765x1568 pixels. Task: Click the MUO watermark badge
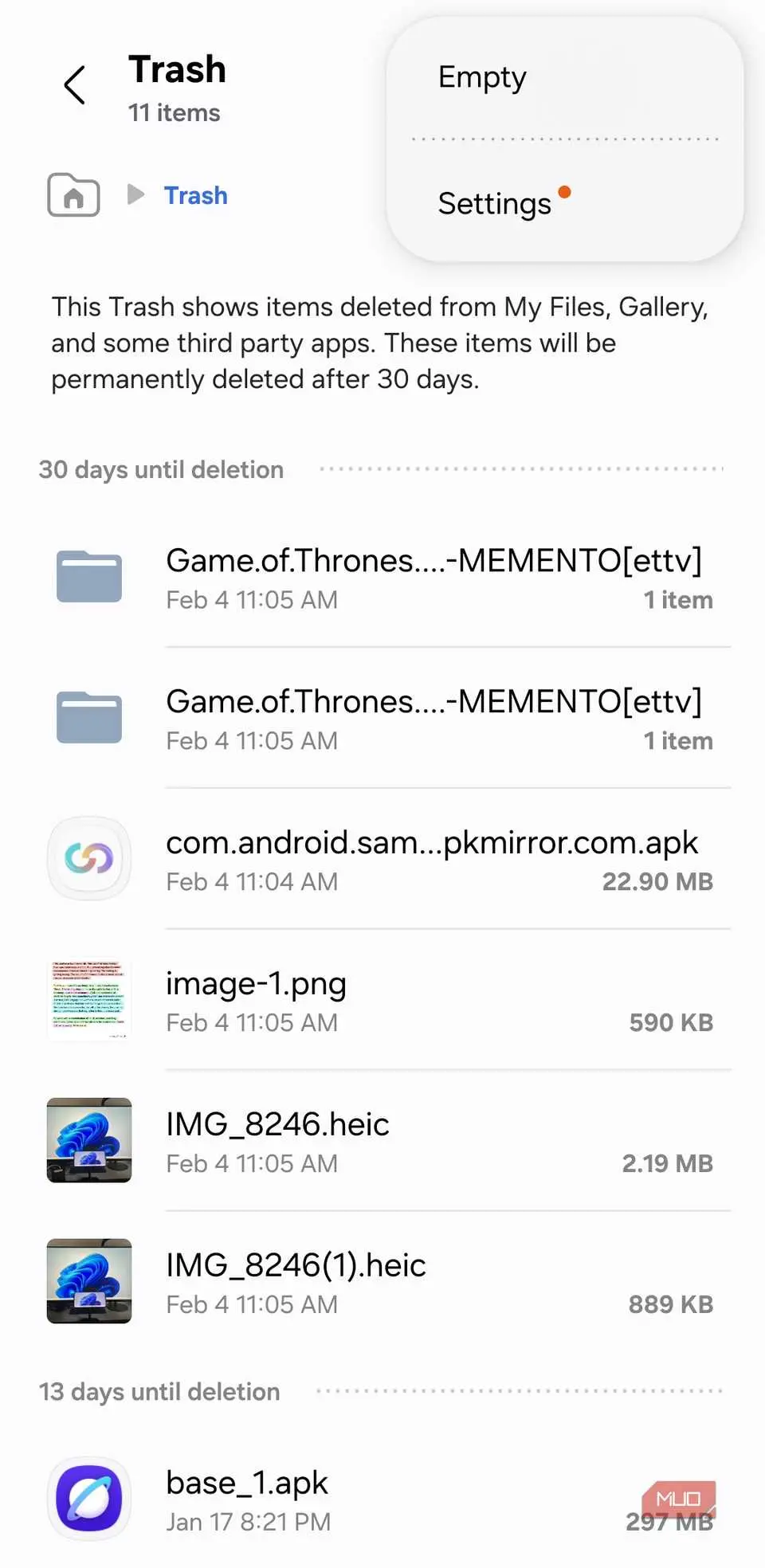click(x=679, y=1499)
